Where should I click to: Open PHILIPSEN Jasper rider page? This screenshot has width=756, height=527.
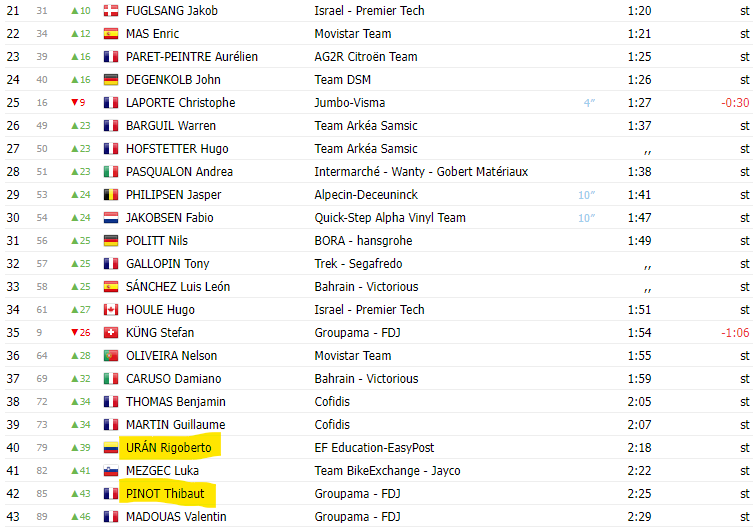click(x=173, y=195)
